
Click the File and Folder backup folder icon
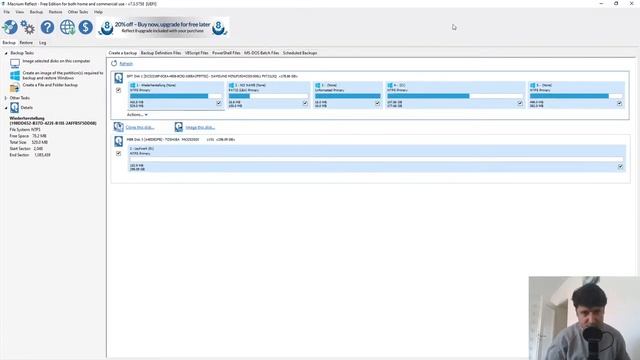tap(15, 87)
